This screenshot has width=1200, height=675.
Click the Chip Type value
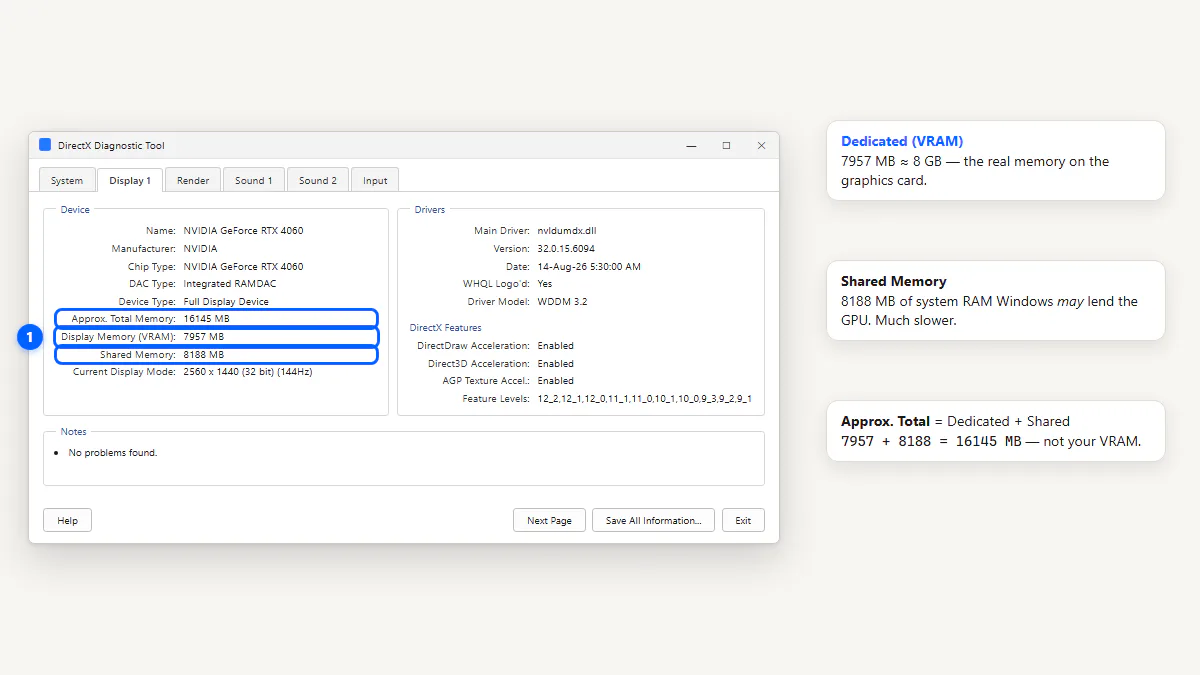pyautogui.click(x=243, y=266)
